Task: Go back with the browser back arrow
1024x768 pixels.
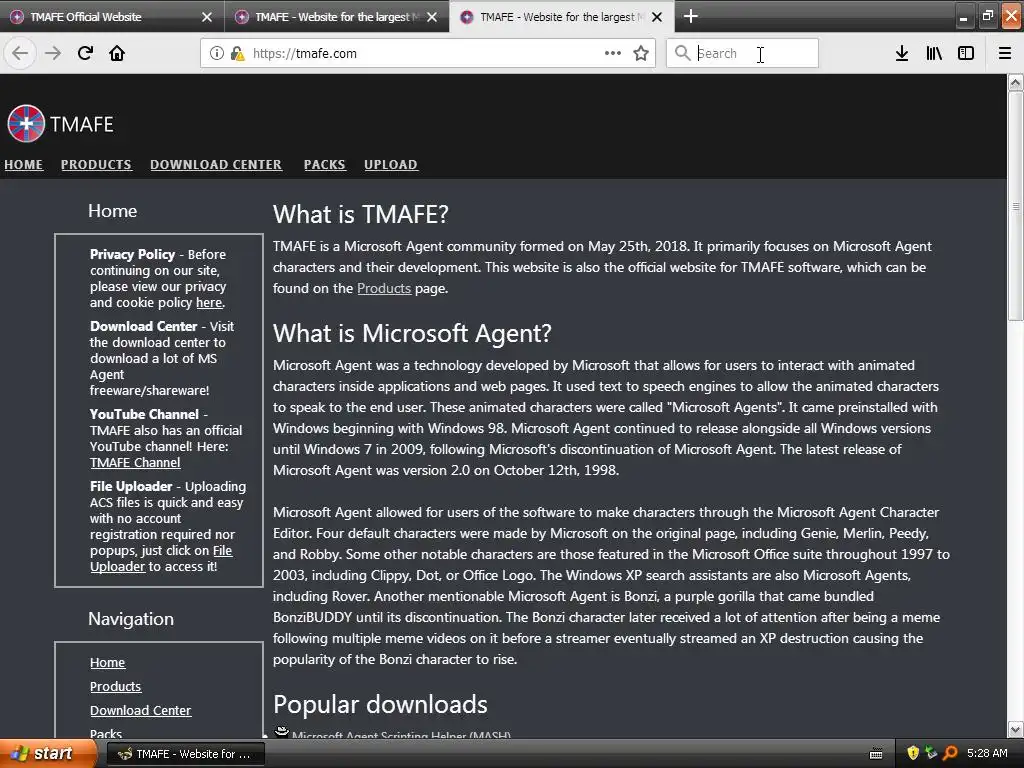Action: (20, 53)
